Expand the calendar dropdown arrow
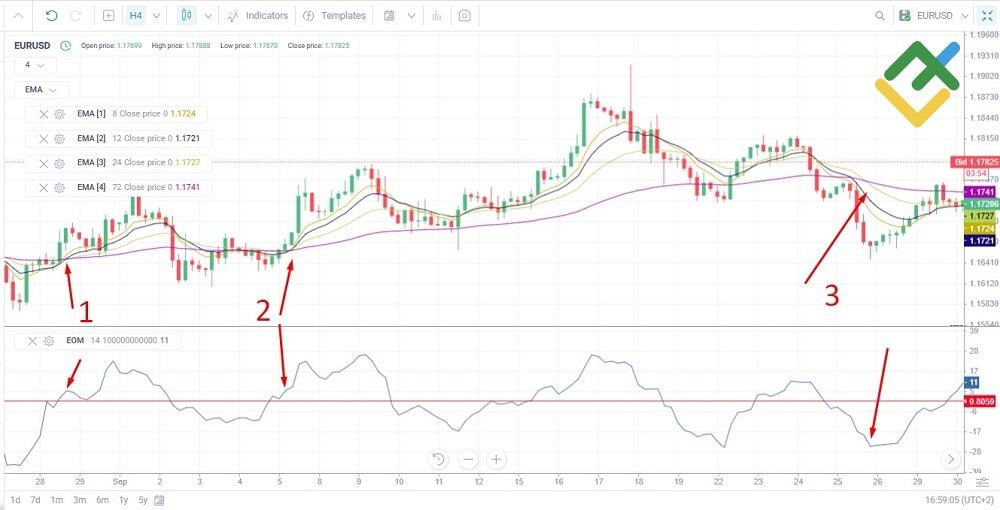 (411, 15)
